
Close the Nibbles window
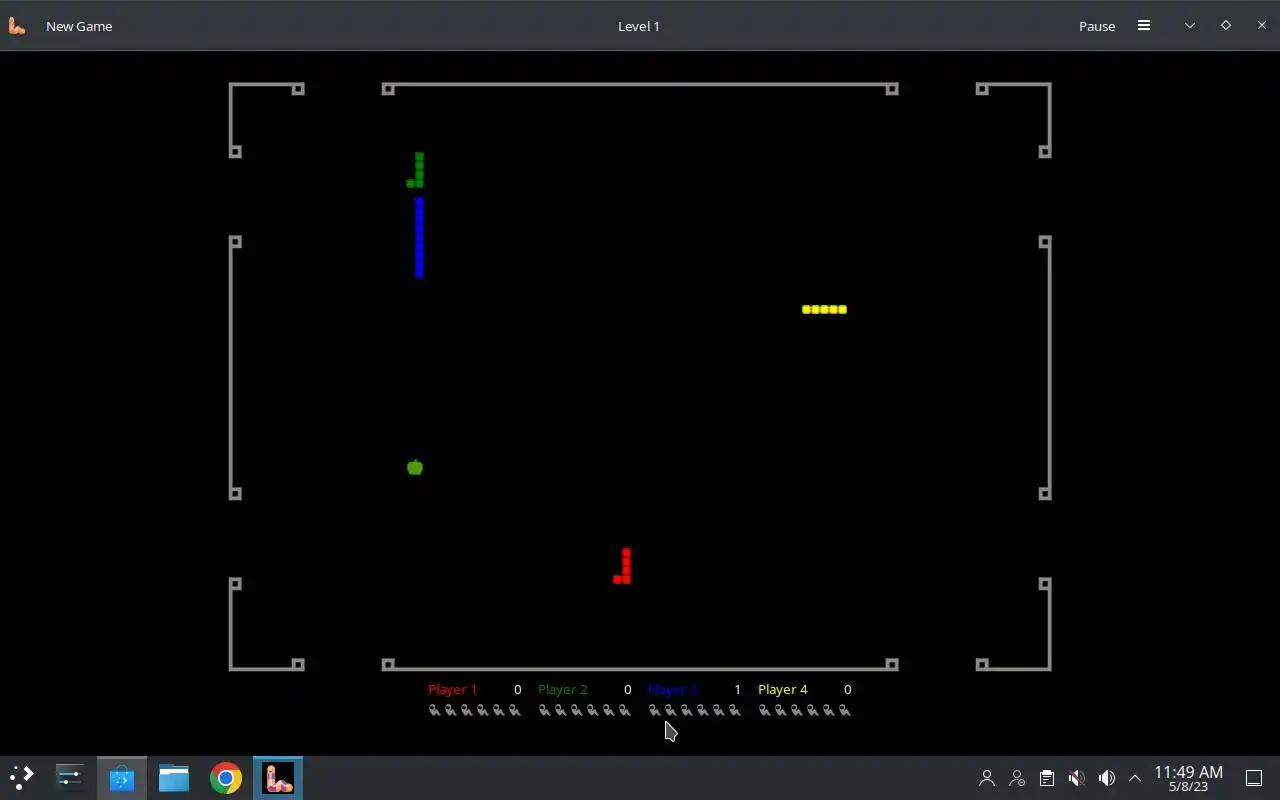click(1262, 26)
